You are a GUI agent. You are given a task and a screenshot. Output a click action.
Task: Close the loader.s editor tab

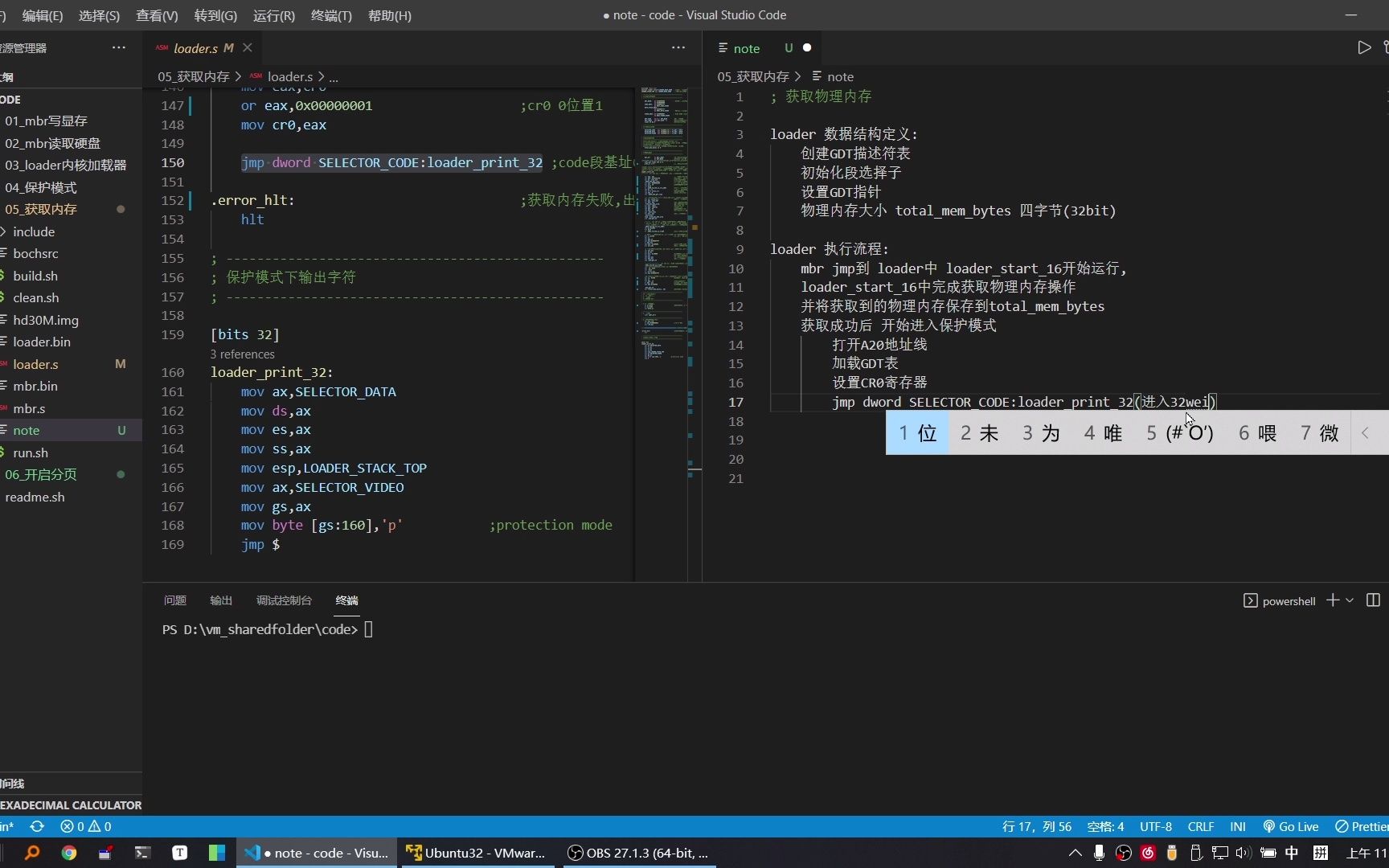pyautogui.click(x=248, y=48)
